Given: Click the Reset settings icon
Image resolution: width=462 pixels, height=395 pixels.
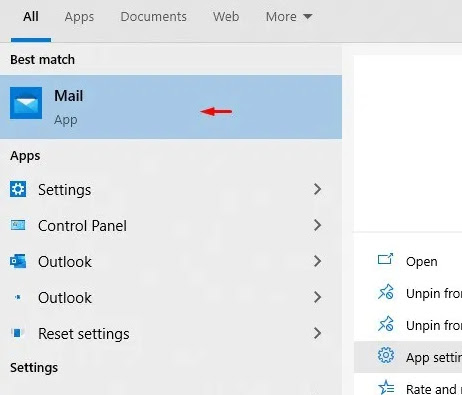Looking at the screenshot, I should click(x=17, y=333).
